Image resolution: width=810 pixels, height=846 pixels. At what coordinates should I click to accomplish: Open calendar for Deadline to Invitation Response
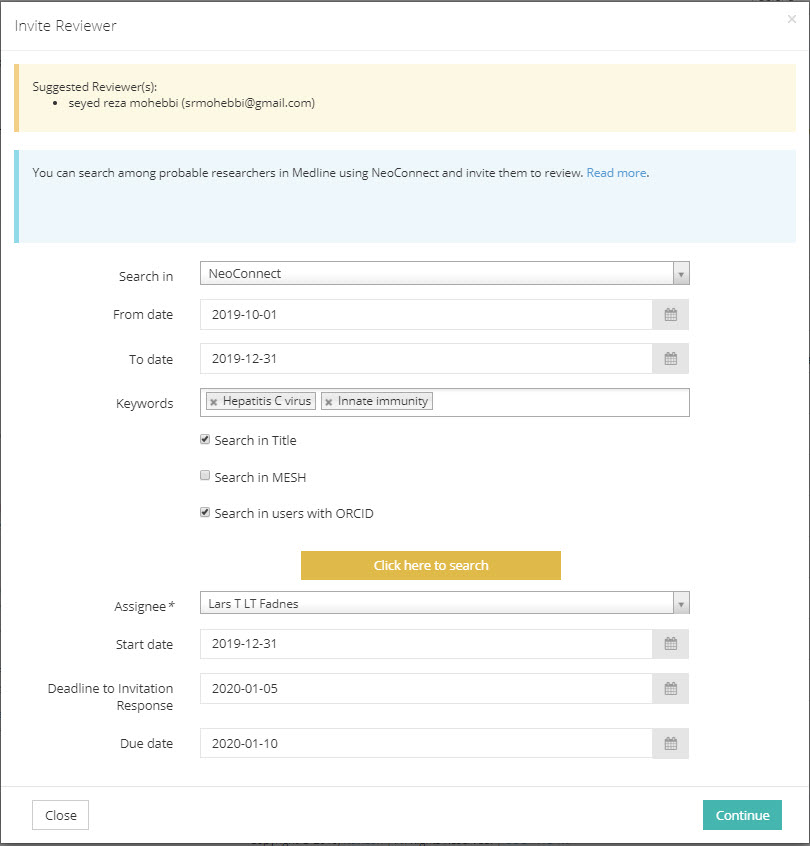tap(670, 688)
